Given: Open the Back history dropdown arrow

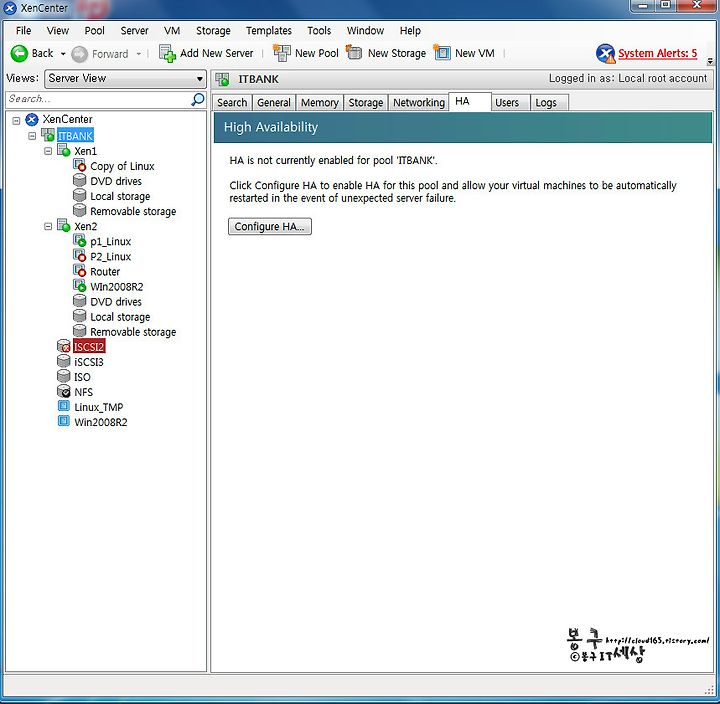Looking at the screenshot, I should (x=63, y=54).
